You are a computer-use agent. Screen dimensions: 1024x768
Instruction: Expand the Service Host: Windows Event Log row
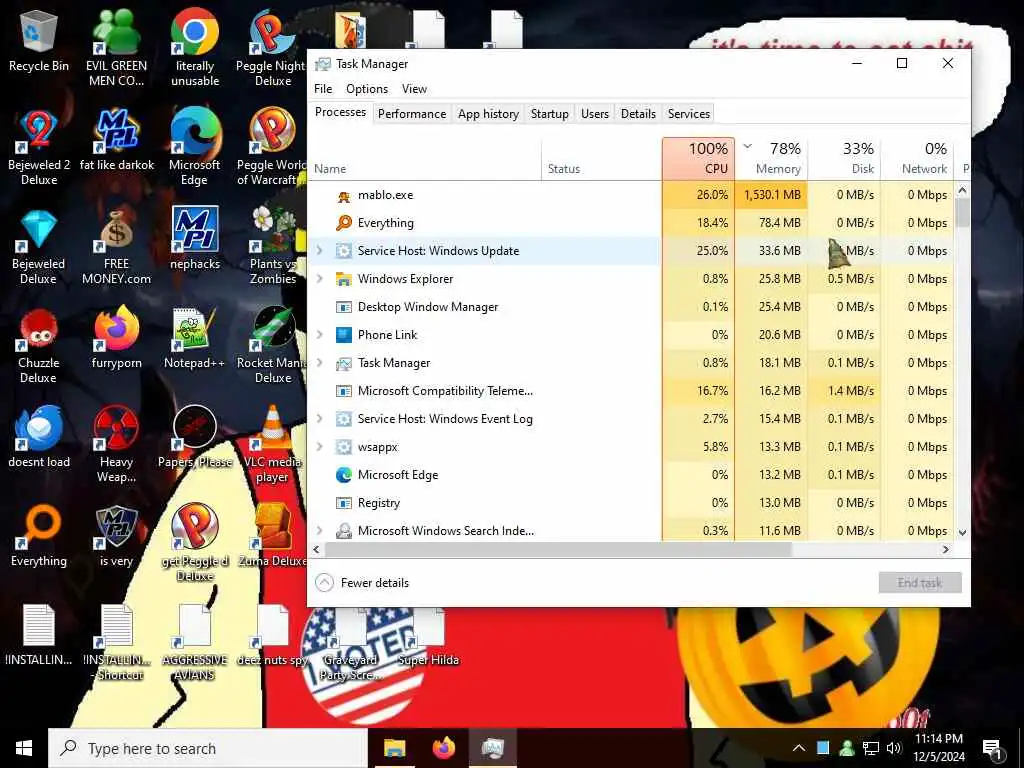319,419
